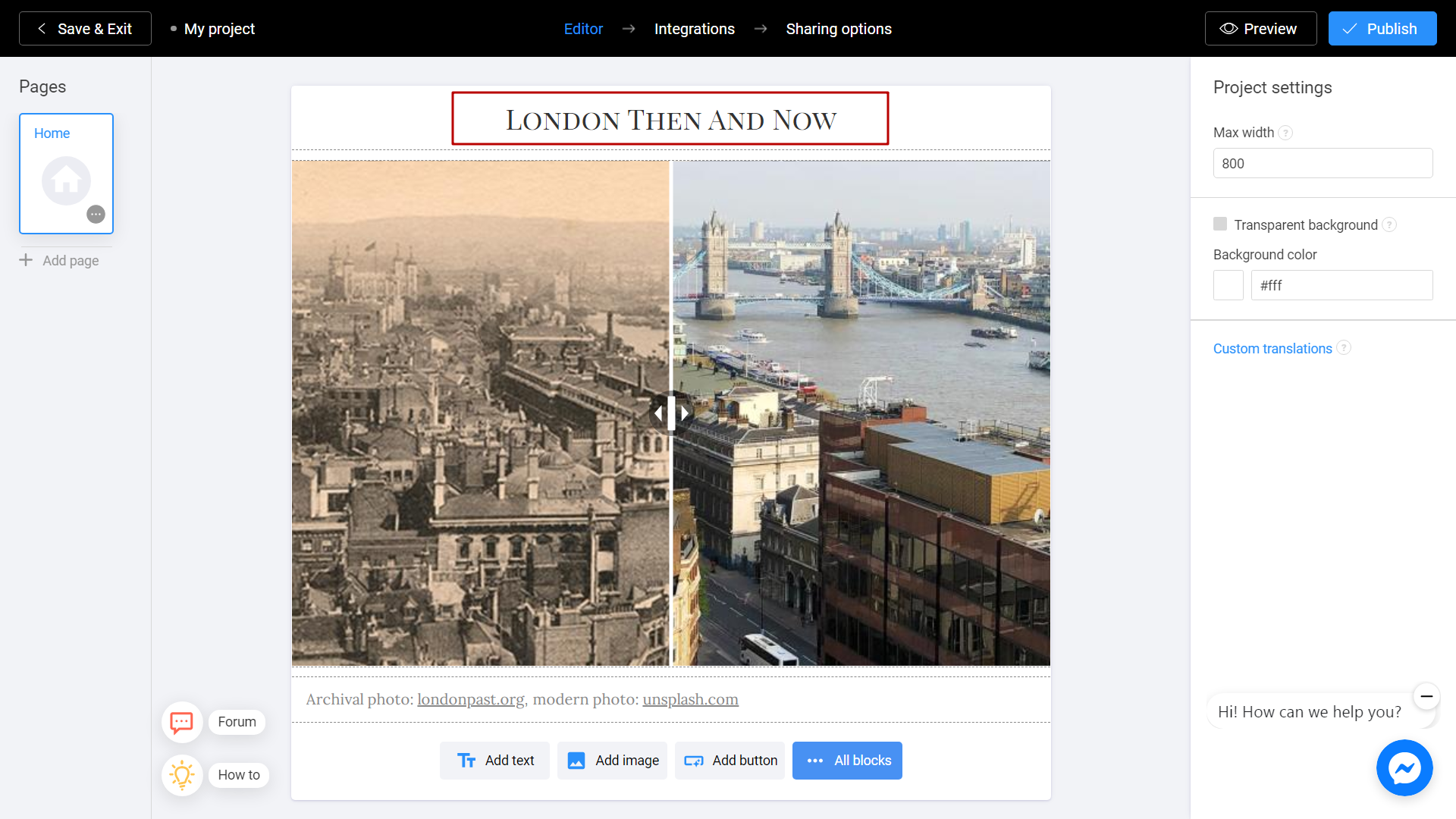Open the Sharing options step
The image size is (1456, 819).
(839, 29)
